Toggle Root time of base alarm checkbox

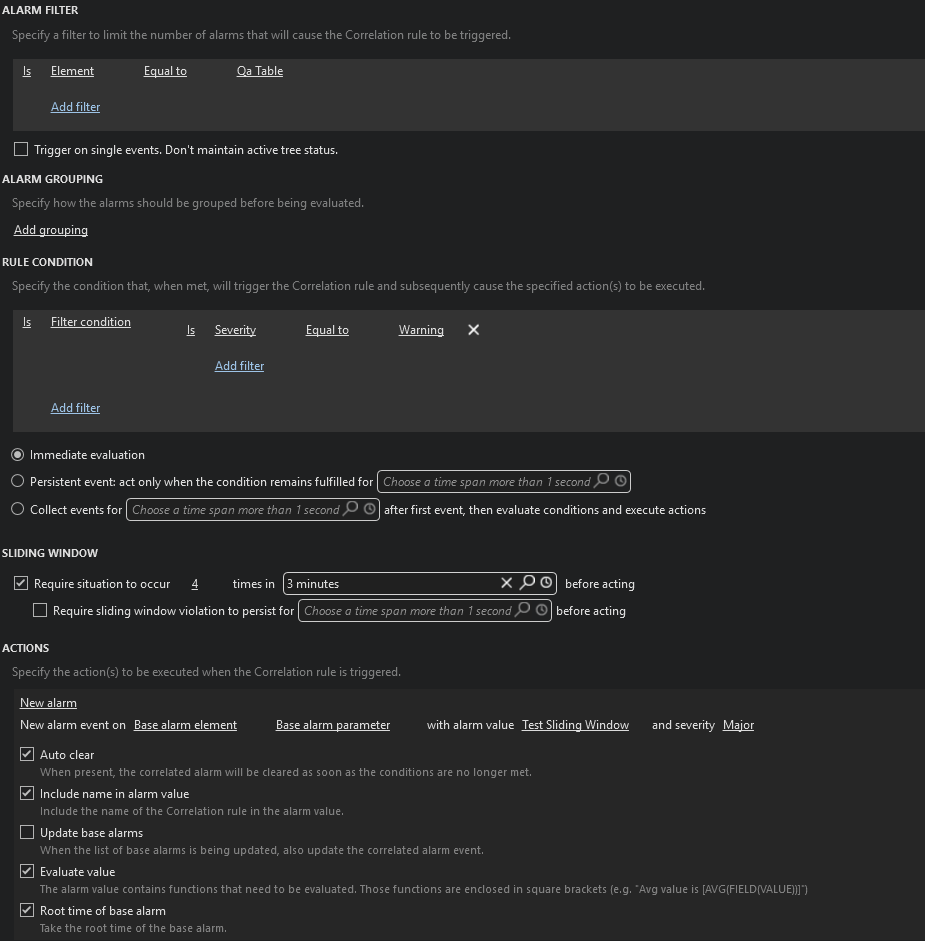click(27, 910)
